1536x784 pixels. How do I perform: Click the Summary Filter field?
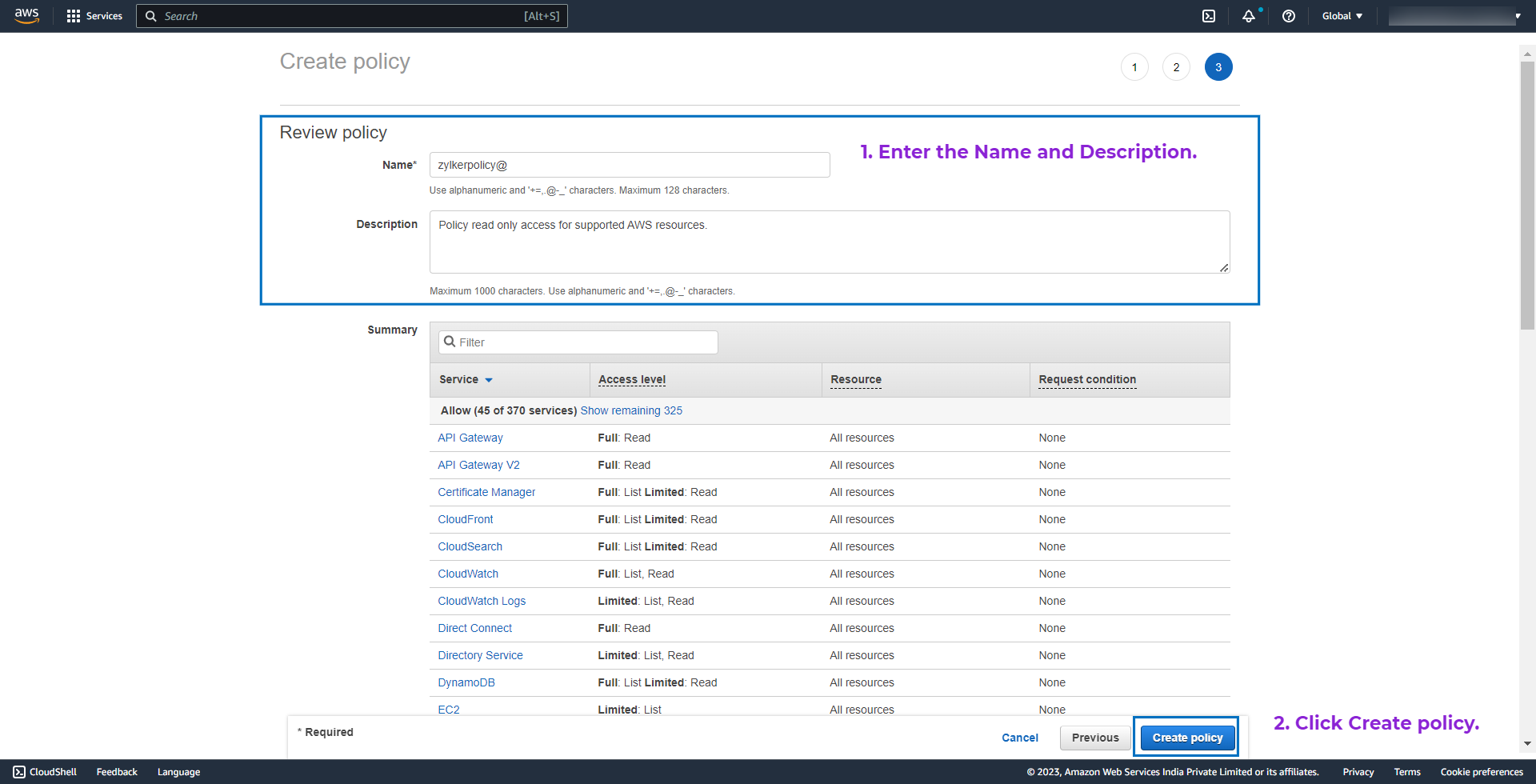pos(578,342)
